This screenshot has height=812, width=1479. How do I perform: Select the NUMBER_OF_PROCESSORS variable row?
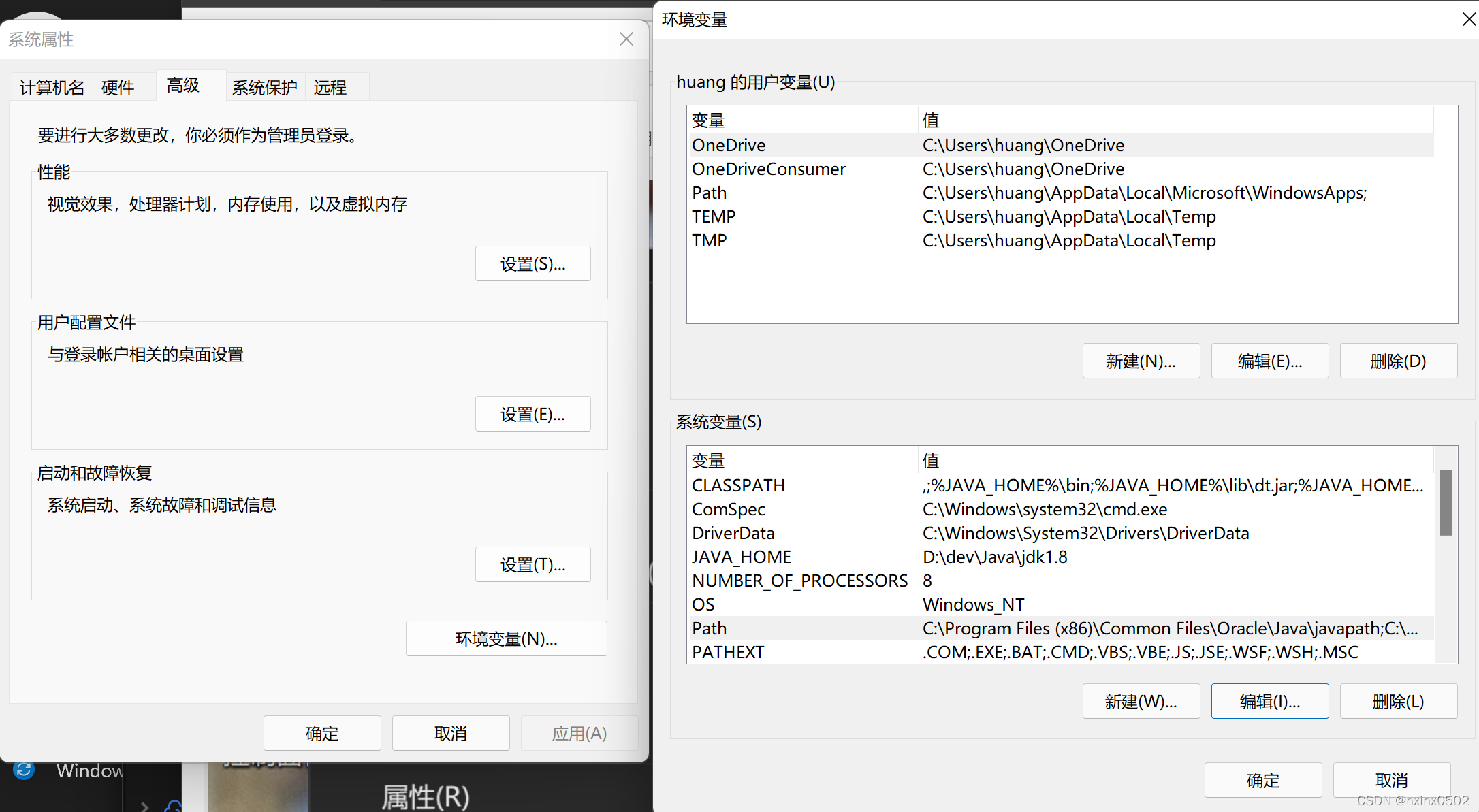click(1061, 581)
